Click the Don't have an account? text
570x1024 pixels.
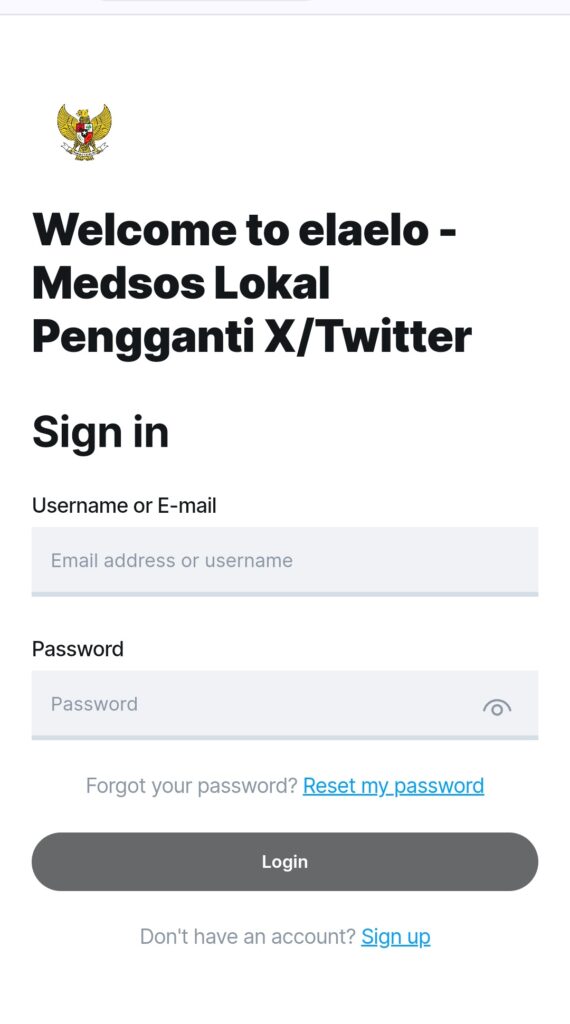[x=247, y=936]
